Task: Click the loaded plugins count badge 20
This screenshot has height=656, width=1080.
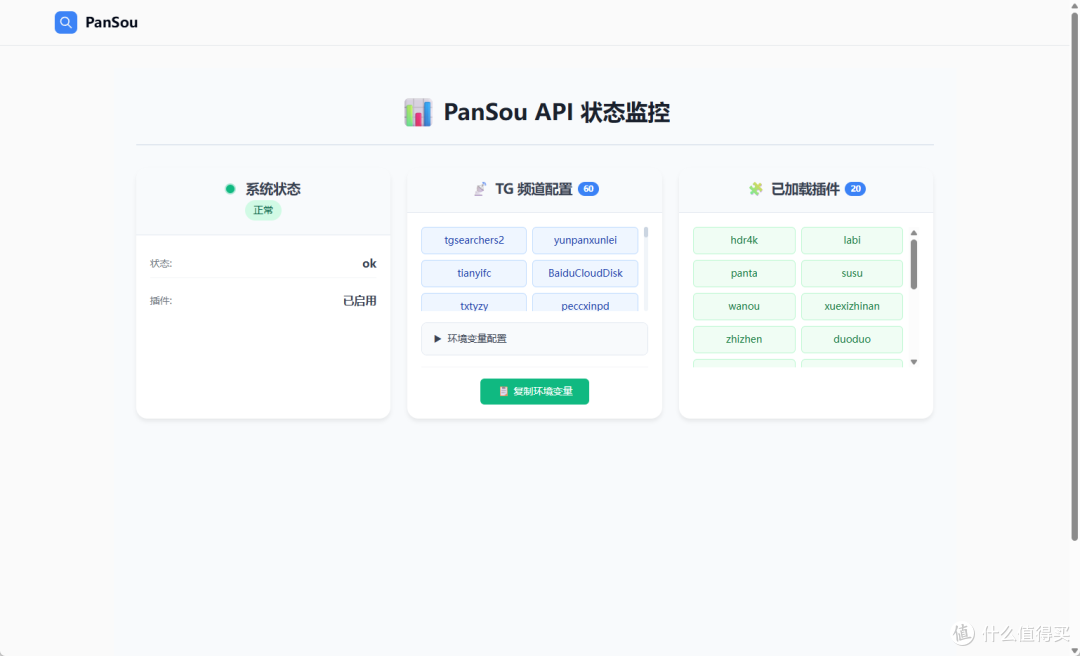Action: [x=855, y=189]
